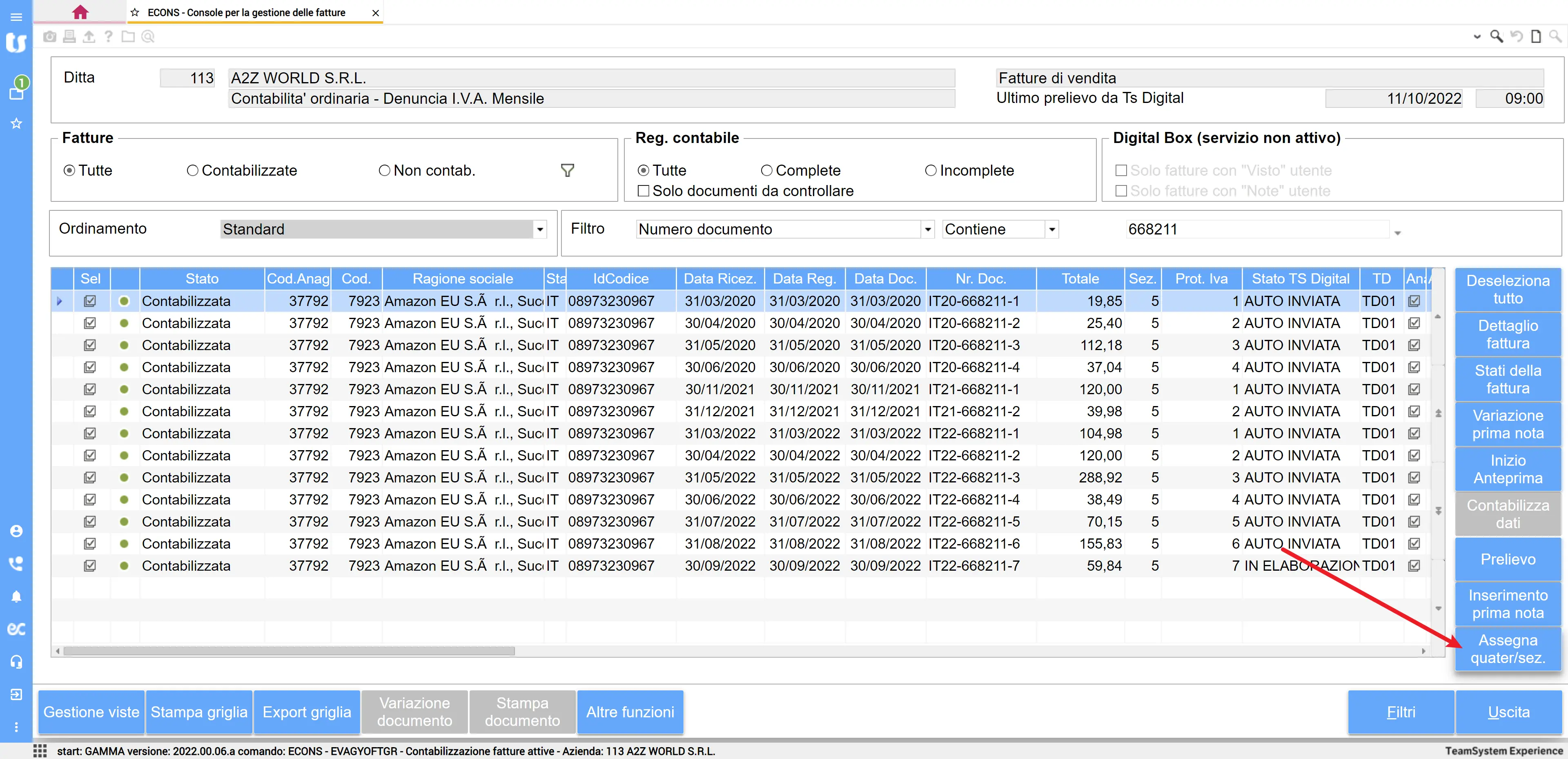Click the funnel filter icon in Fatture
Screen dimensions: 1568x759
point(567,171)
